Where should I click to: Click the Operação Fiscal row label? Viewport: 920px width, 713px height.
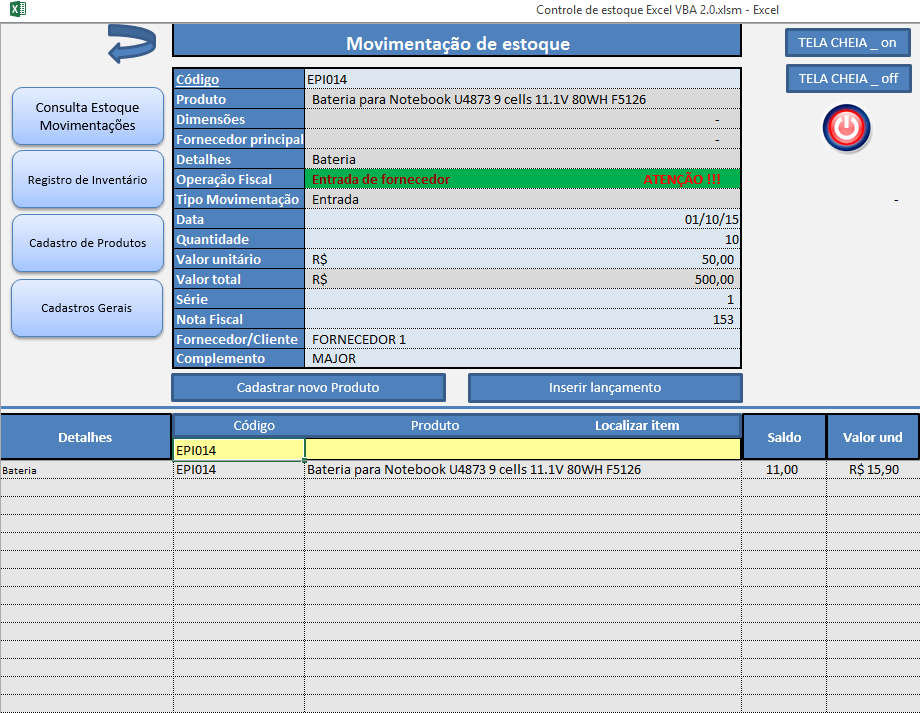tap(239, 179)
